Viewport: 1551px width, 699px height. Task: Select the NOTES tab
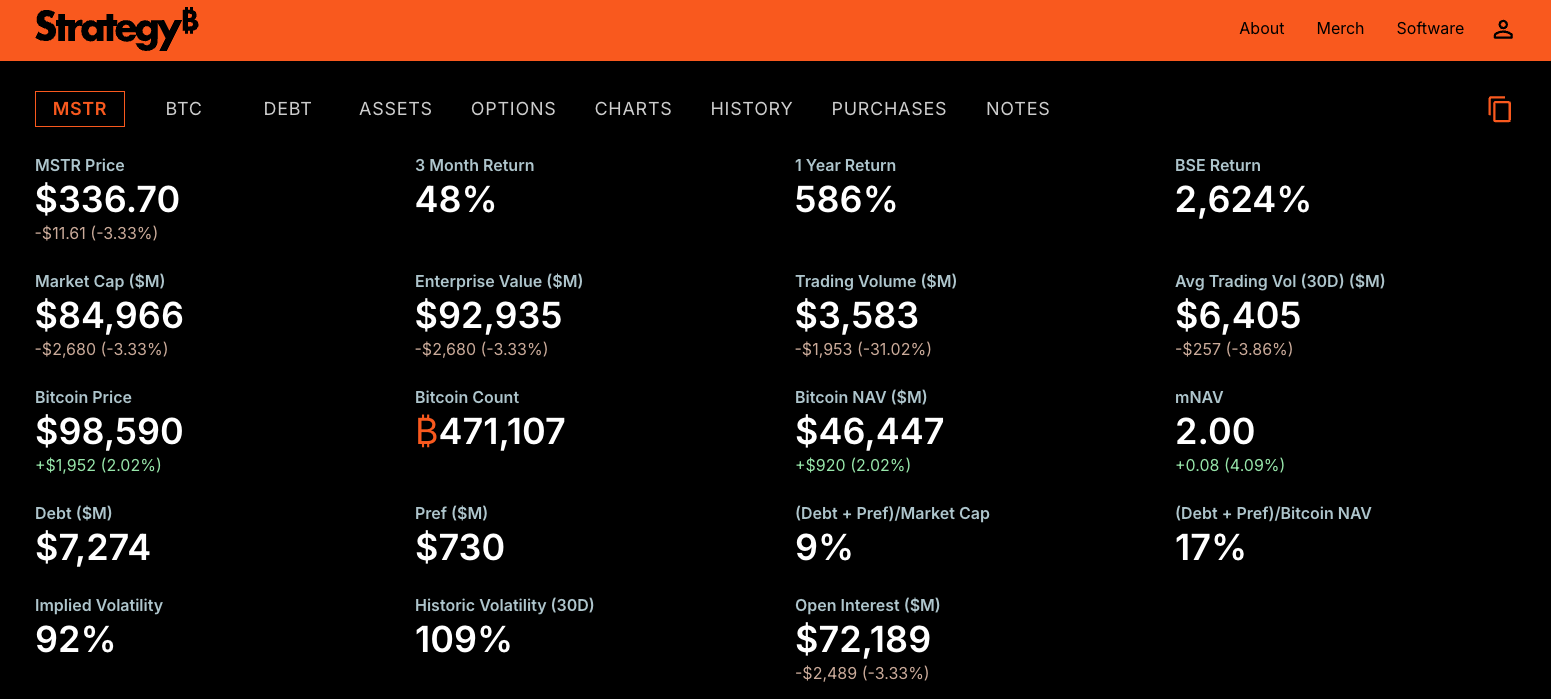[x=1018, y=109]
